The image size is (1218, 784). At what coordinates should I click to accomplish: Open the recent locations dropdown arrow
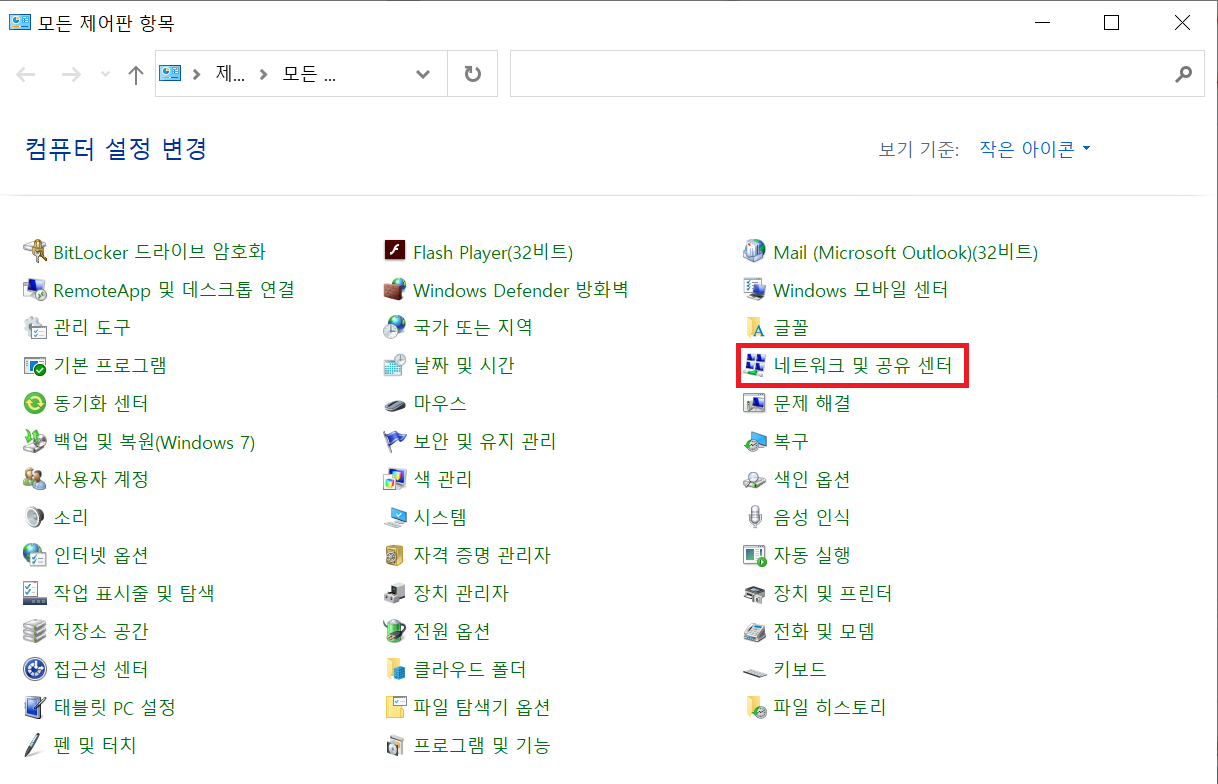coord(106,75)
